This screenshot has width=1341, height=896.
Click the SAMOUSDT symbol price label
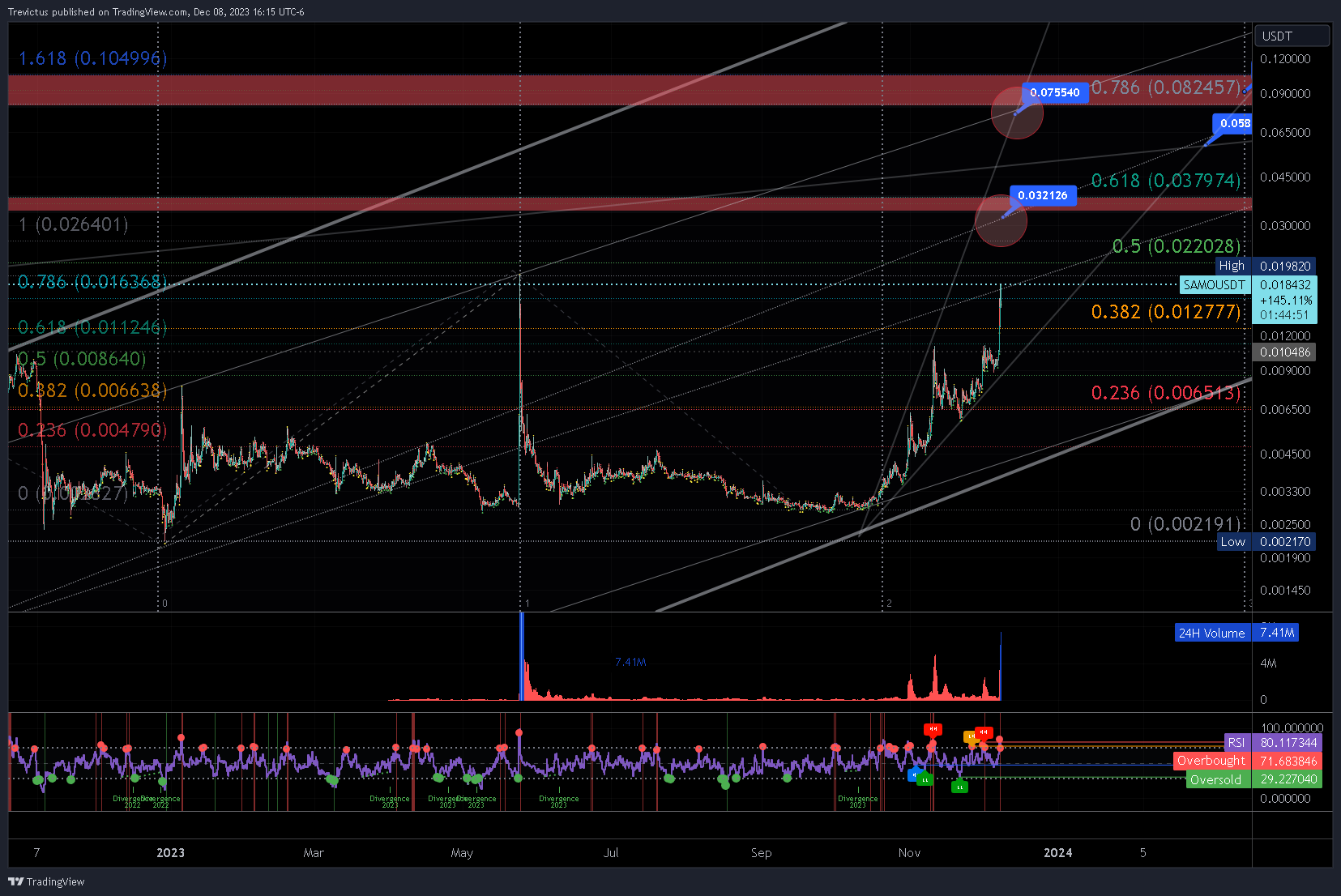click(x=1214, y=284)
